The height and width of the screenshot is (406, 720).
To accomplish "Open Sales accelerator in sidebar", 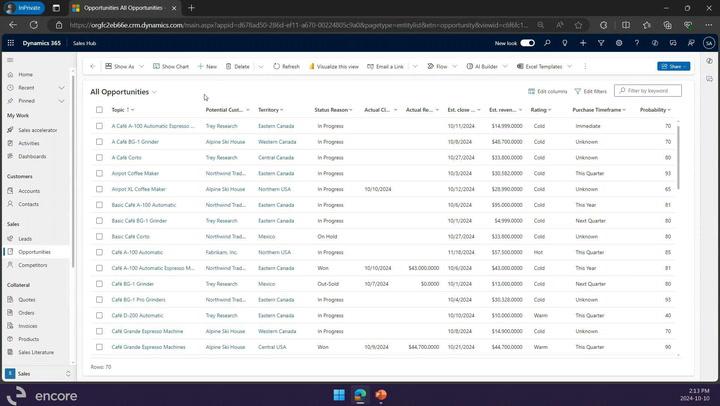I will click(36, 130).
